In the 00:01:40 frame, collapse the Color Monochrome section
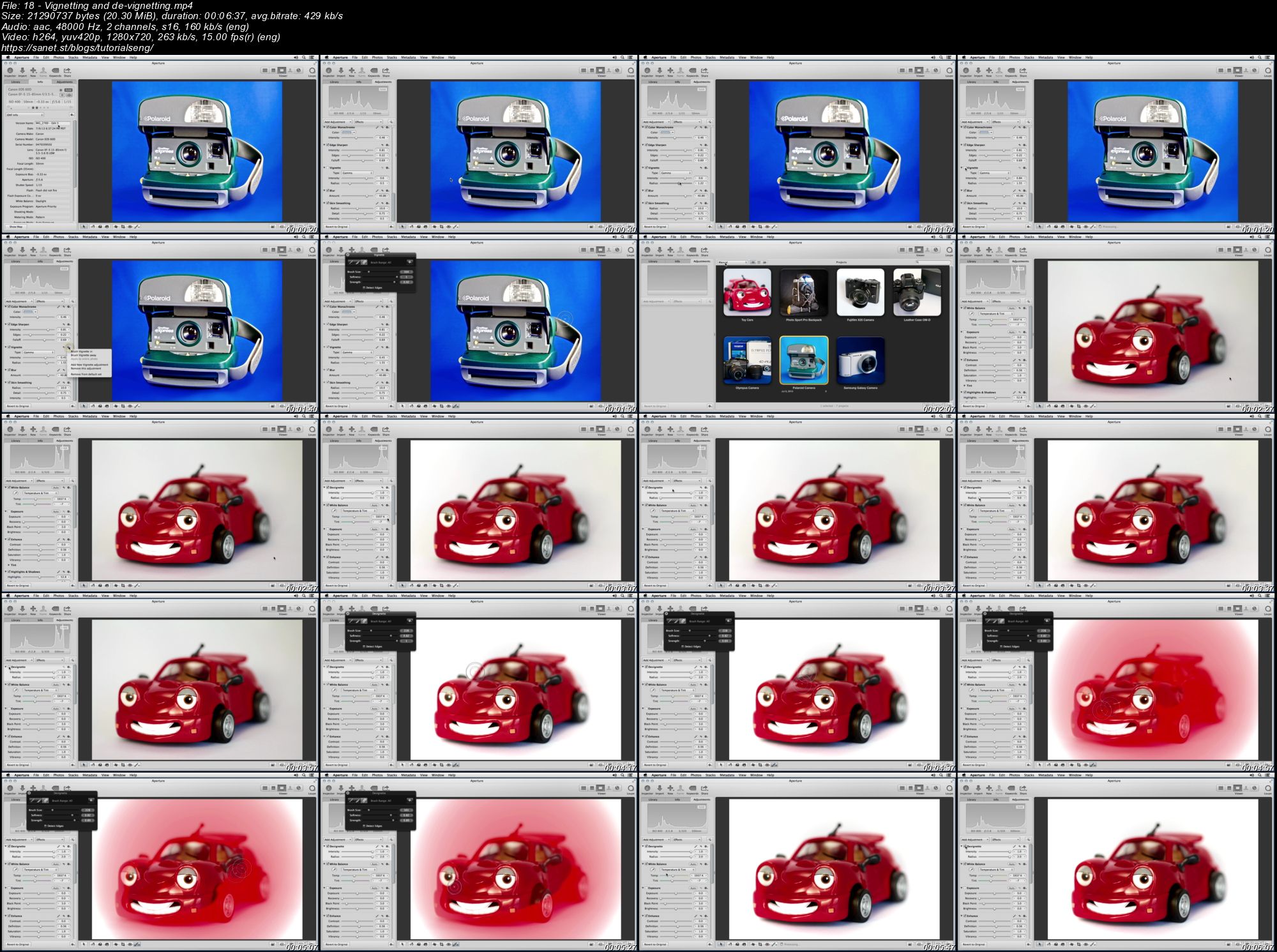 tap(6, 306)
